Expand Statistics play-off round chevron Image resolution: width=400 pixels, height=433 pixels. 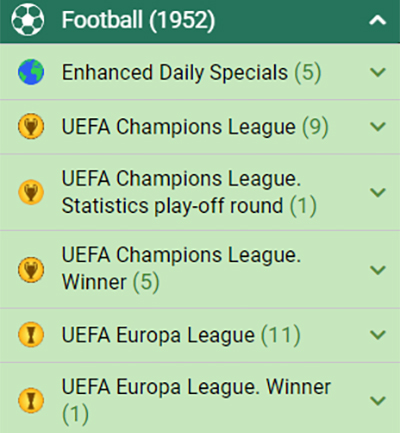(x=378, y=192)
